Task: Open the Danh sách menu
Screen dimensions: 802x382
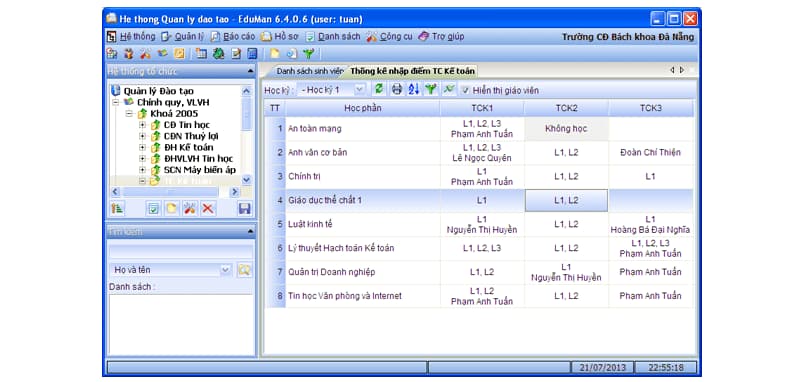Action: click(x=333, y=37)
